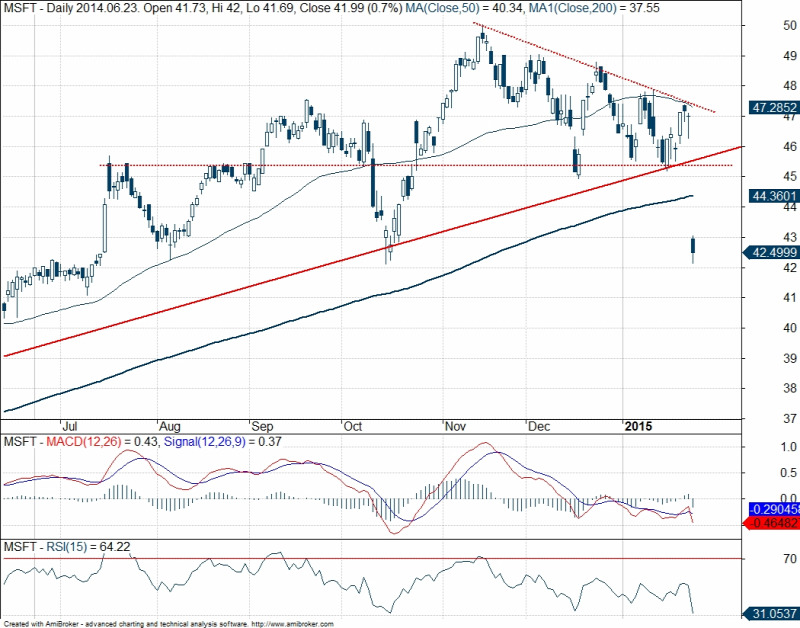
Task: Click the Jul label on time axis
Action: tap(70, 426)
